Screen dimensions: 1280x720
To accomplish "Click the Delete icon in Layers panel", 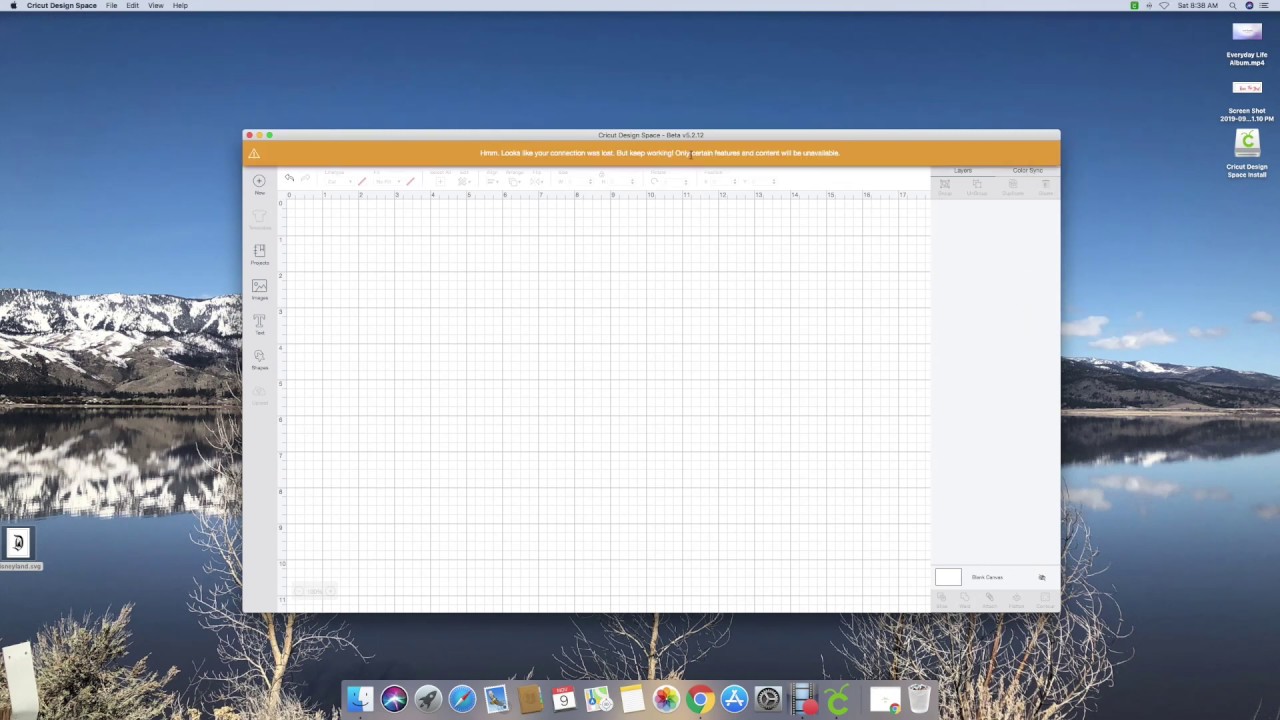I will pyautogui.click(x=1045, y=185).
